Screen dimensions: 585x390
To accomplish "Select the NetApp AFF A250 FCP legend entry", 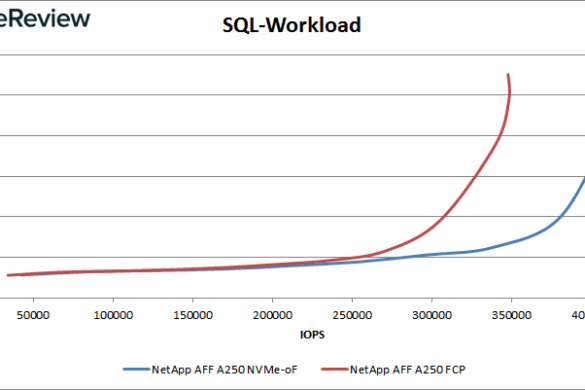I will coord(393,369).
